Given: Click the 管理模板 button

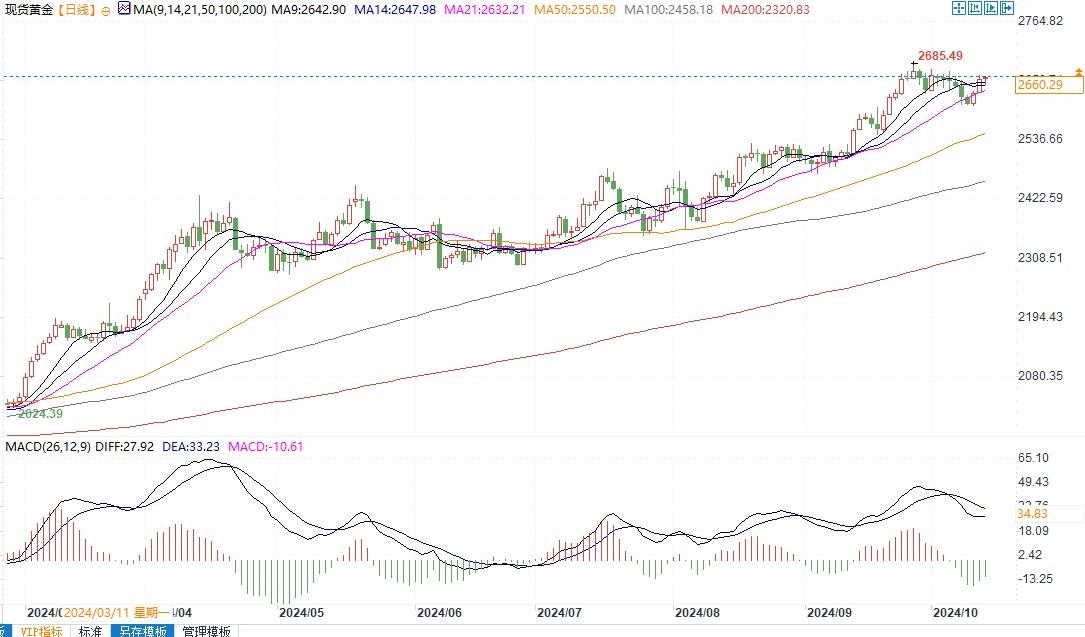Looking at the screenshot, I should tap(206, 630).
